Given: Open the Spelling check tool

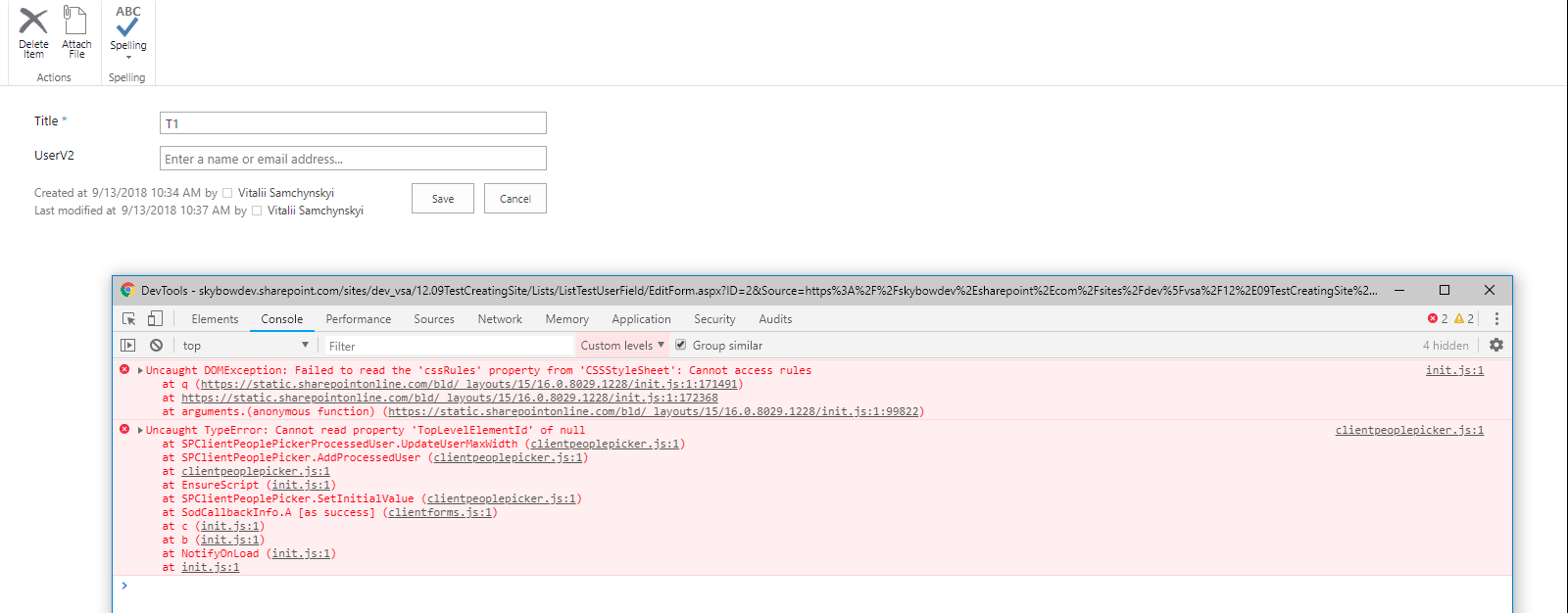Looking at the screenshot, I should (x=128, y=26).
